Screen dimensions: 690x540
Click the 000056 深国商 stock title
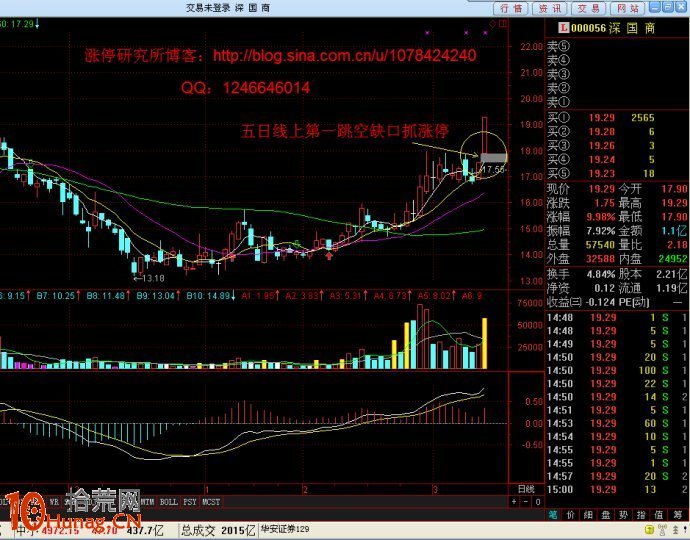[613, 28]
